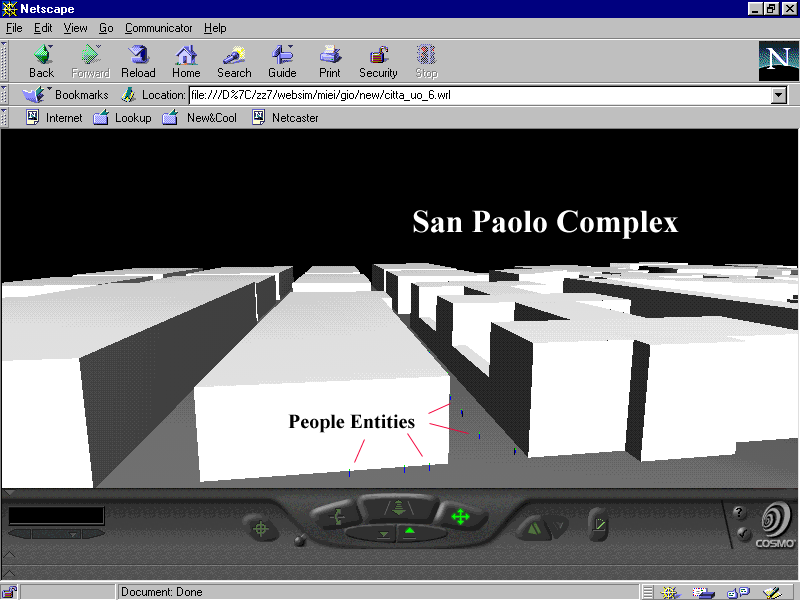Go to previous Cosmo viewpoint arrow
Viewport: 800px width, 600px height.
coord(20,534)
